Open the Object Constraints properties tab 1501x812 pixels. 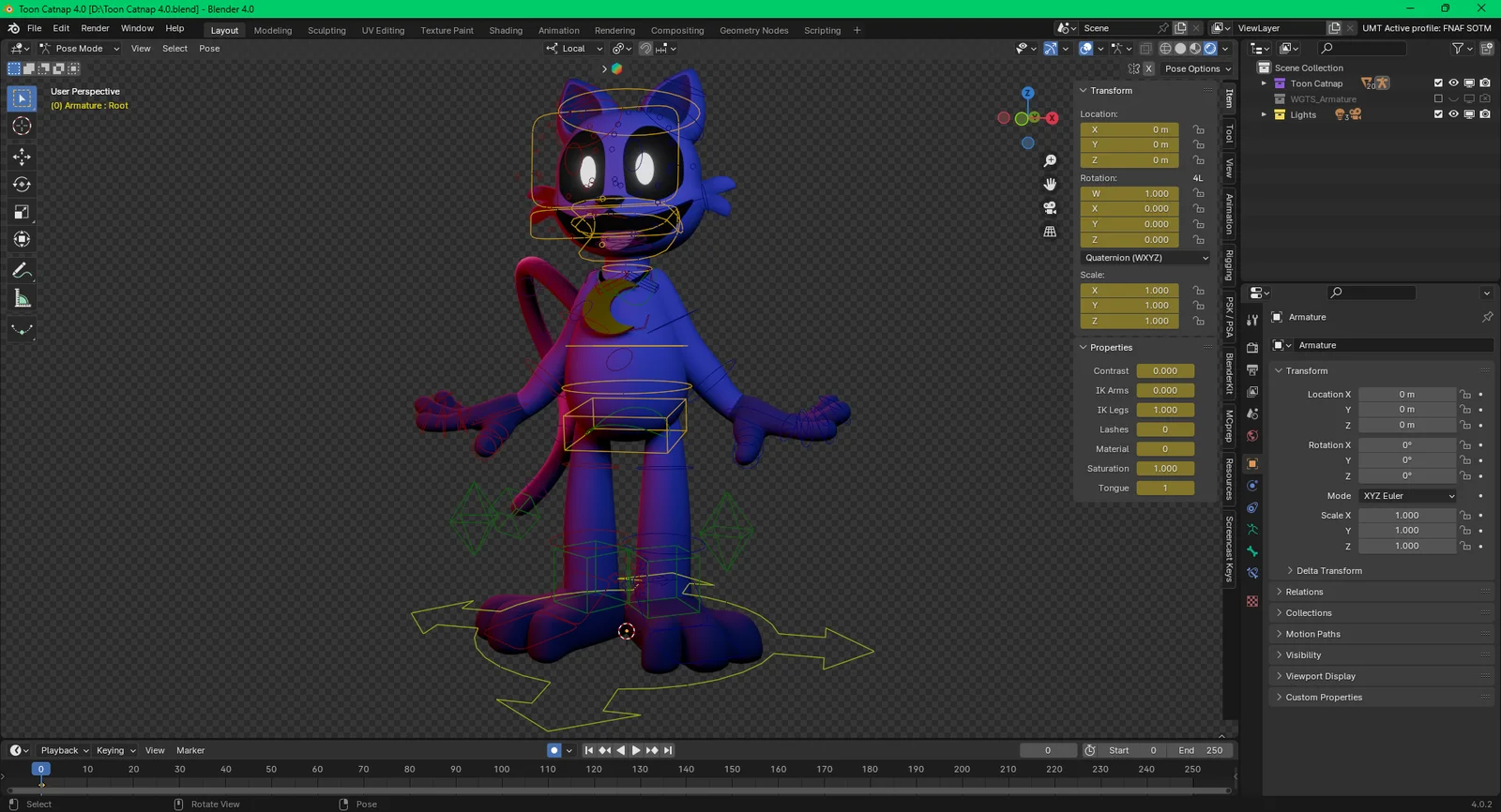click(x=1252, y=508)
